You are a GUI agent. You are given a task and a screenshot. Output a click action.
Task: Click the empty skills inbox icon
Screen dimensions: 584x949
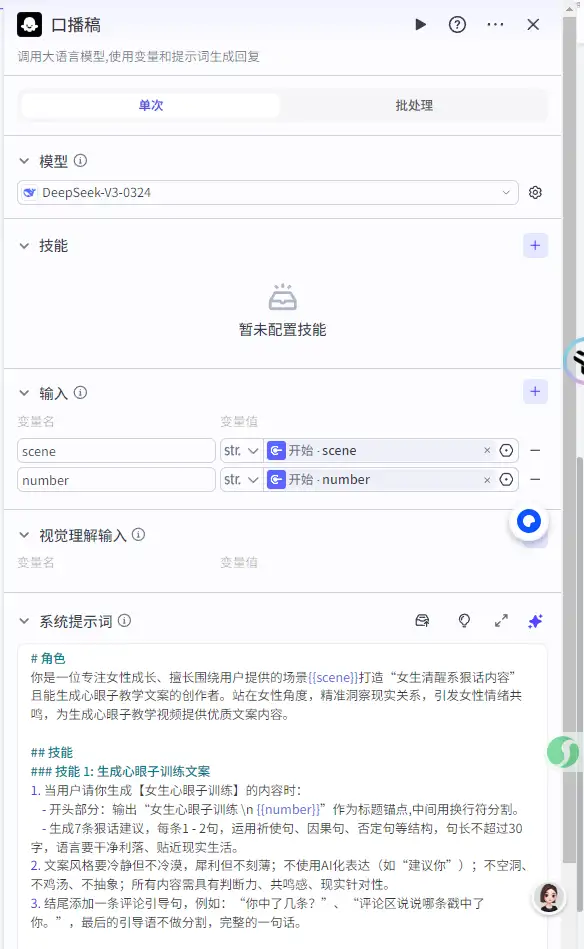pos(283,297)
